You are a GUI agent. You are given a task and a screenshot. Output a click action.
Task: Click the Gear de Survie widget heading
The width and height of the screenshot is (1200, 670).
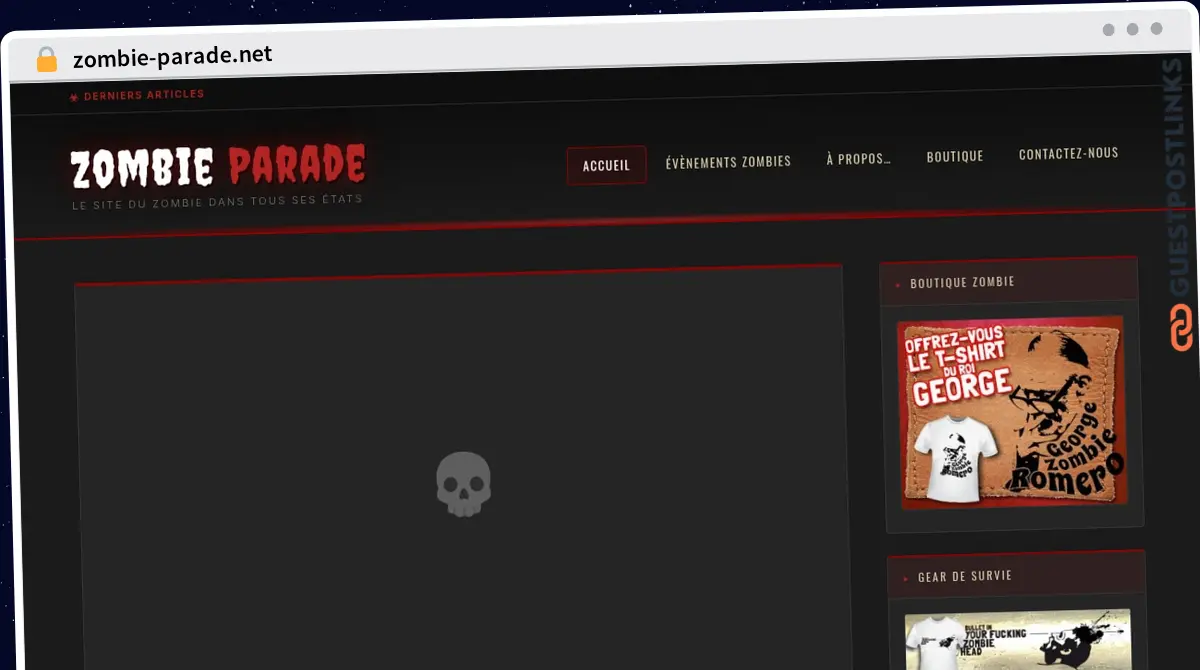(964, 577)
